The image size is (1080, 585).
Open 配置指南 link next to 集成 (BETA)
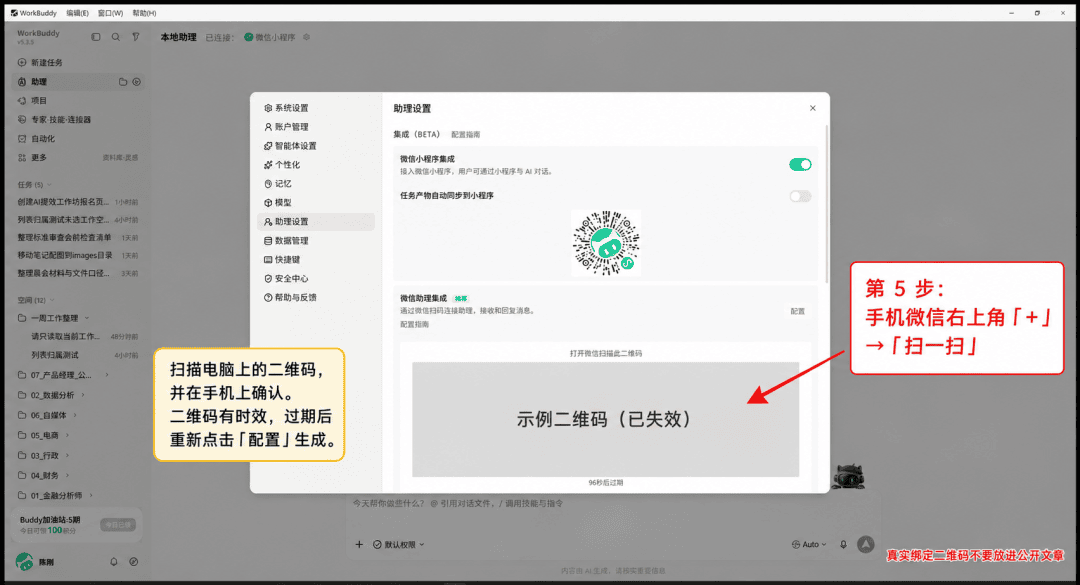click(x=466, y=135)
